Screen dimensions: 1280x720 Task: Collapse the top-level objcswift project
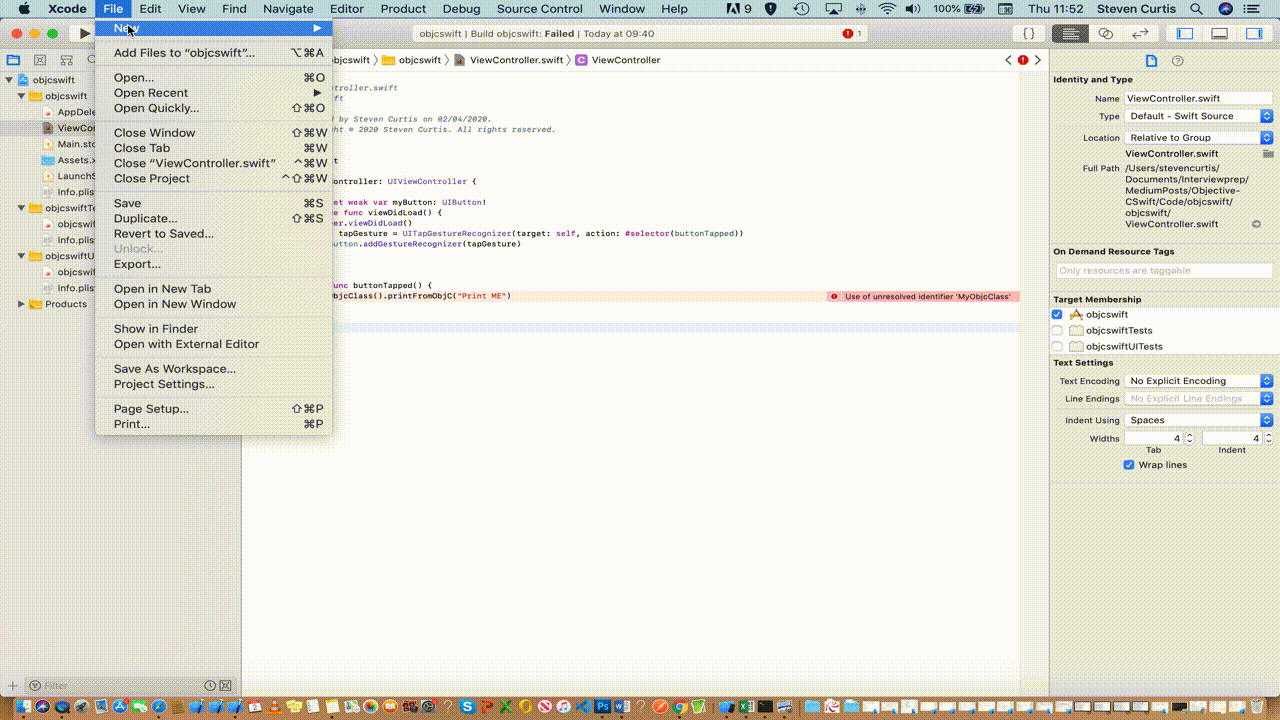pos(10,80)
